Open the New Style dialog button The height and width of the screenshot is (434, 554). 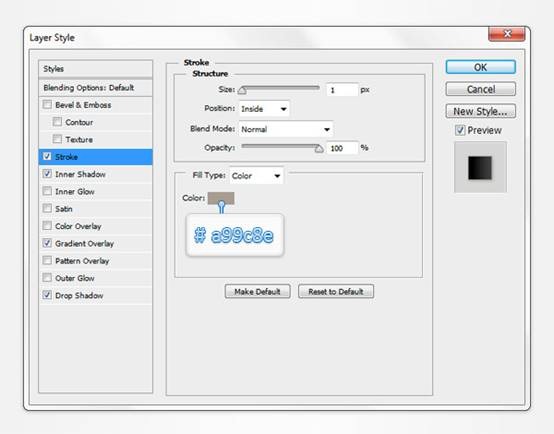[x=481, y=111]
